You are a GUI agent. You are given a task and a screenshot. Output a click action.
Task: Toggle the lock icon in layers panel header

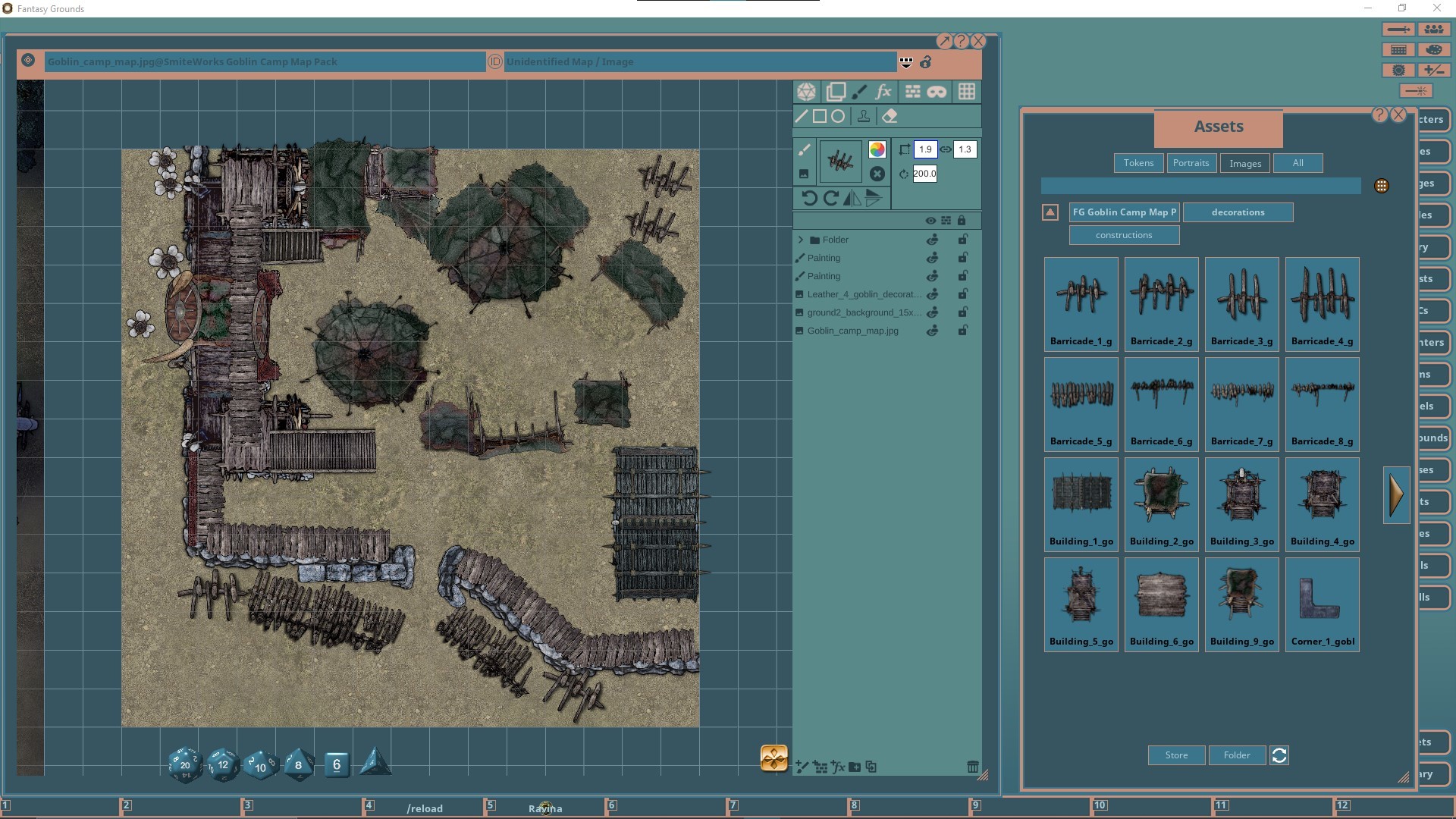[963, 220]
